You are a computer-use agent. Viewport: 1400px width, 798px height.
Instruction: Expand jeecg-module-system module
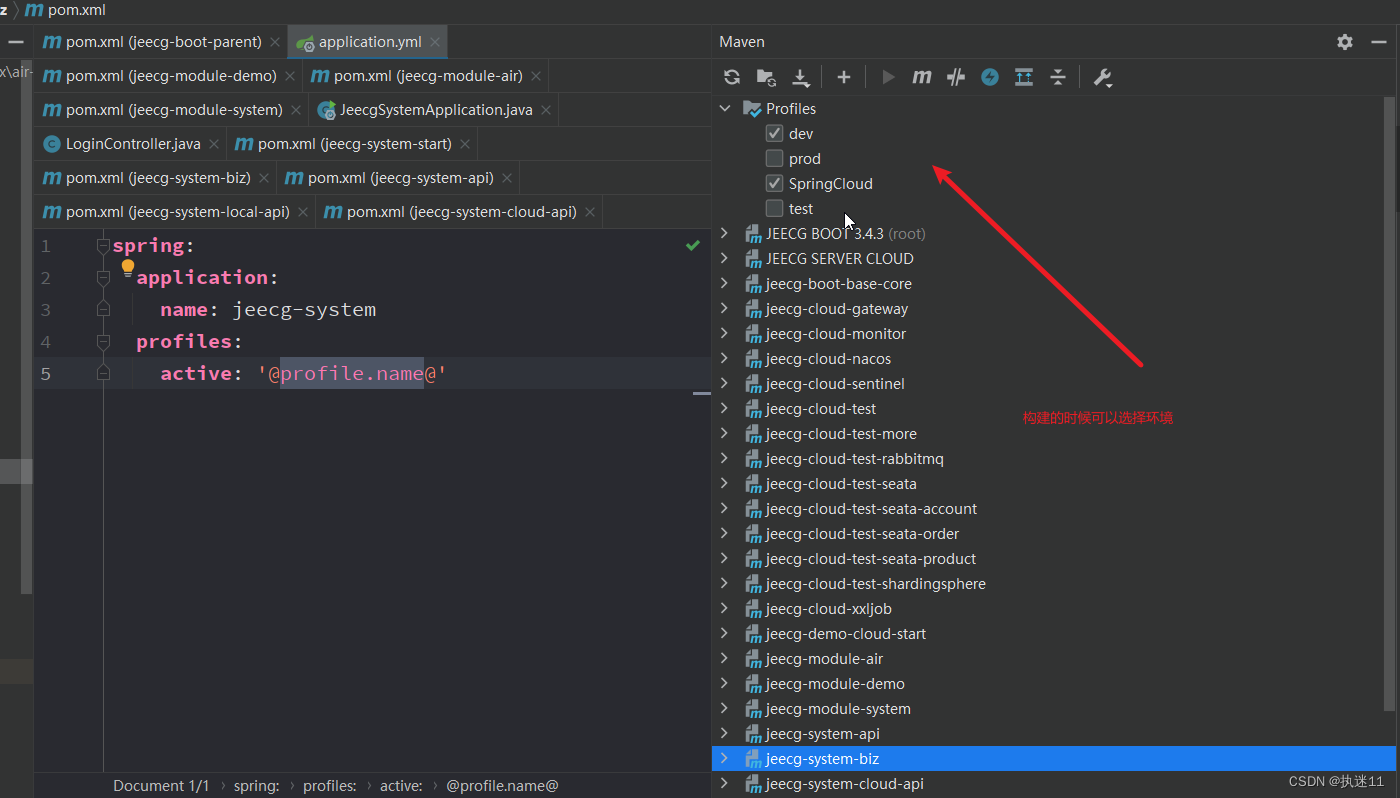725,708
